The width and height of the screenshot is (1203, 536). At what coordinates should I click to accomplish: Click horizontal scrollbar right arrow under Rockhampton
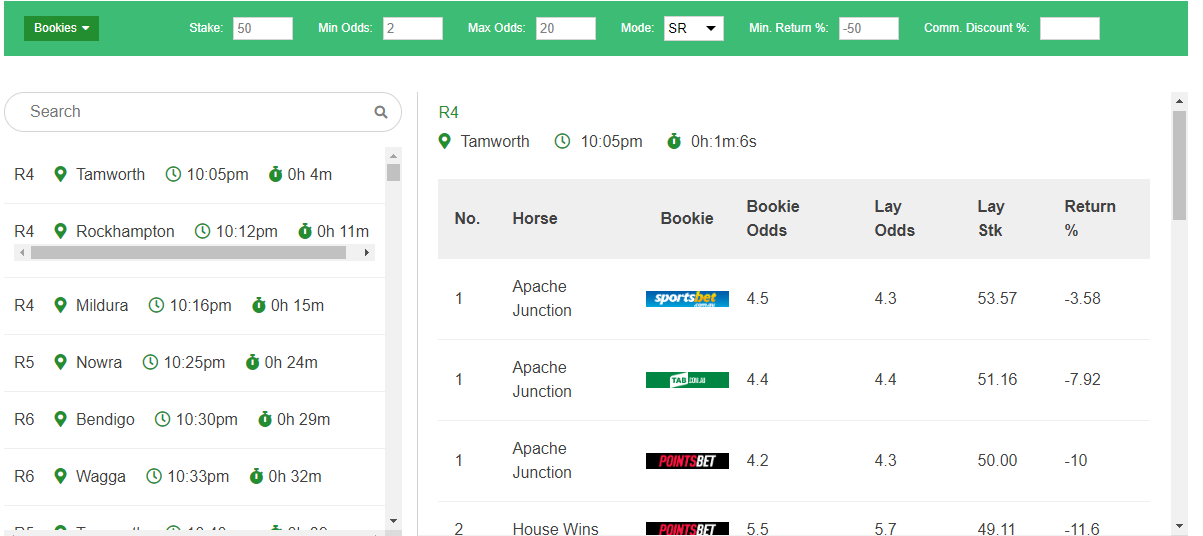(367, 253)
